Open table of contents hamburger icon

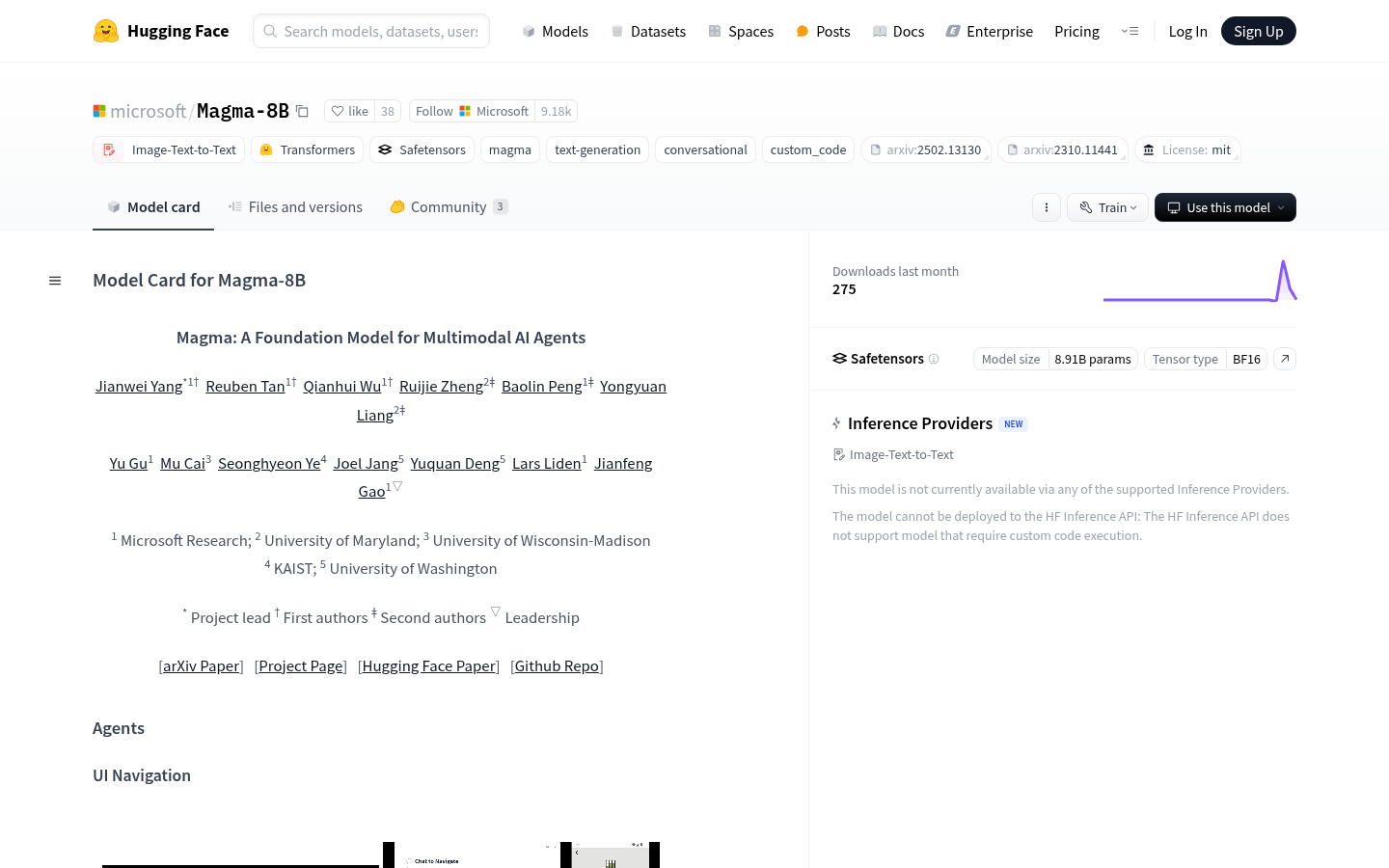55,281
